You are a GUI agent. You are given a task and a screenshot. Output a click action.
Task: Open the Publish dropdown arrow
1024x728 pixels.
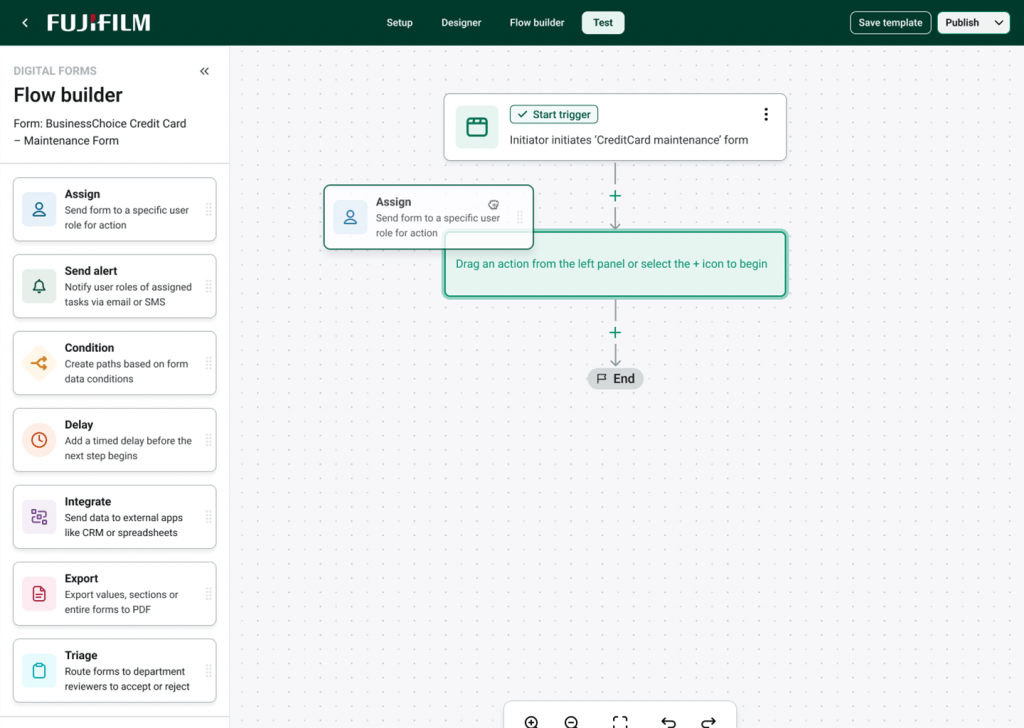point(998,22)
